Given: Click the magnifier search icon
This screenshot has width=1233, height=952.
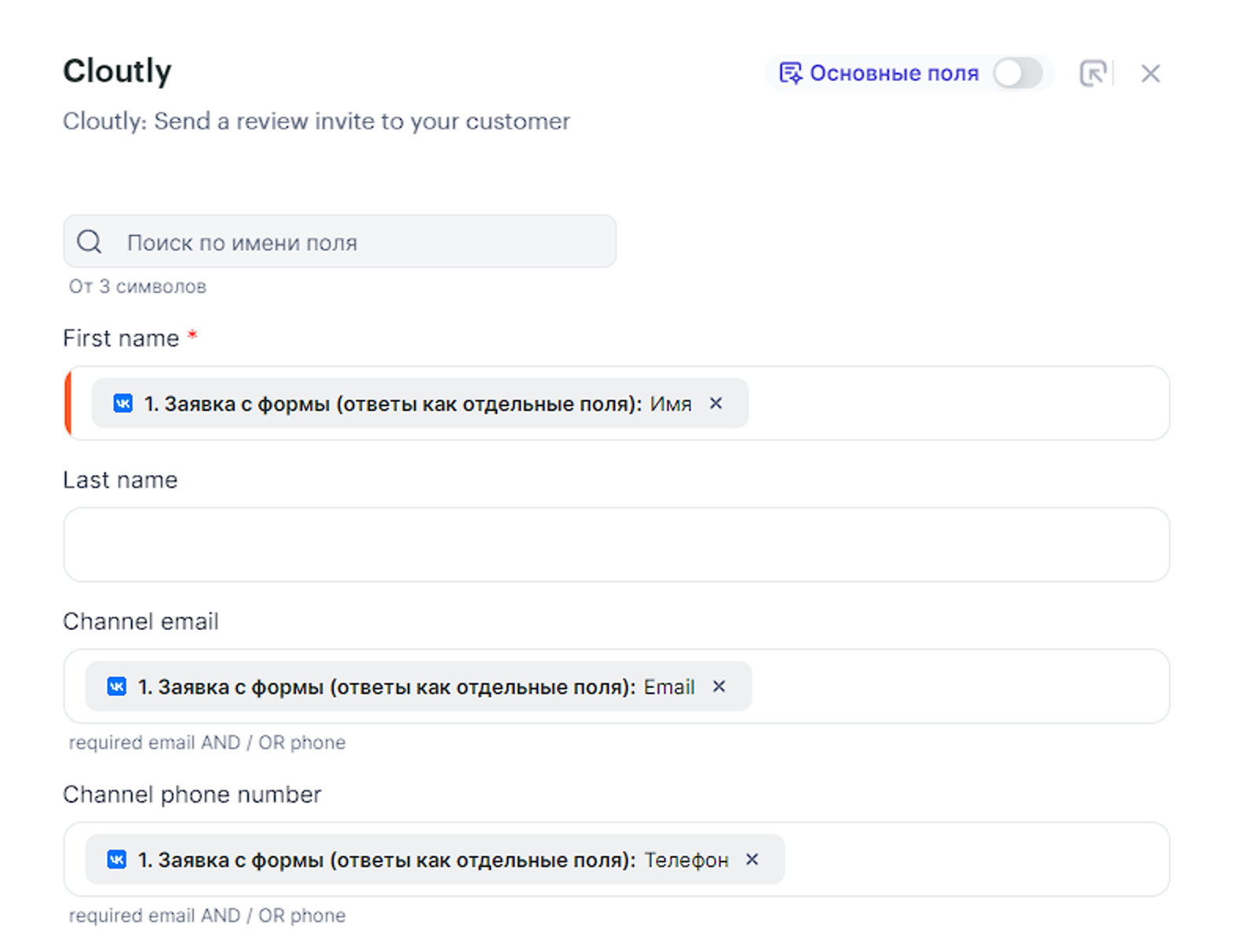Looking at the screenshot, I should (90, 242).
